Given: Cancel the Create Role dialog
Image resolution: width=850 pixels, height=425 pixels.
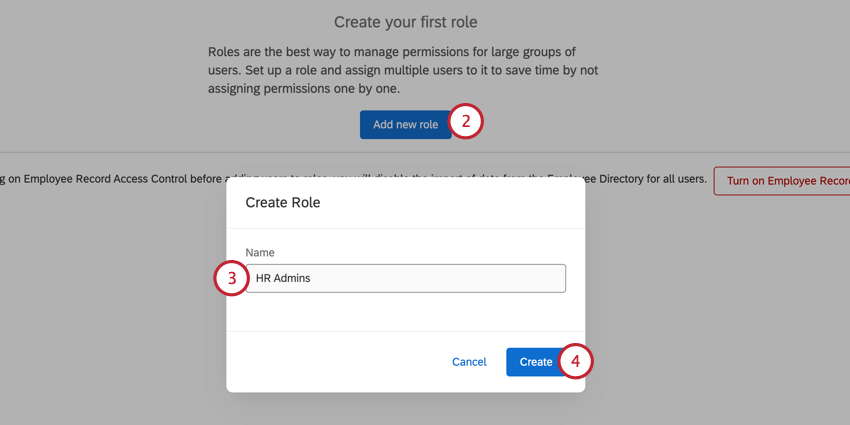Looking at the screenshot, I should 469,362.
